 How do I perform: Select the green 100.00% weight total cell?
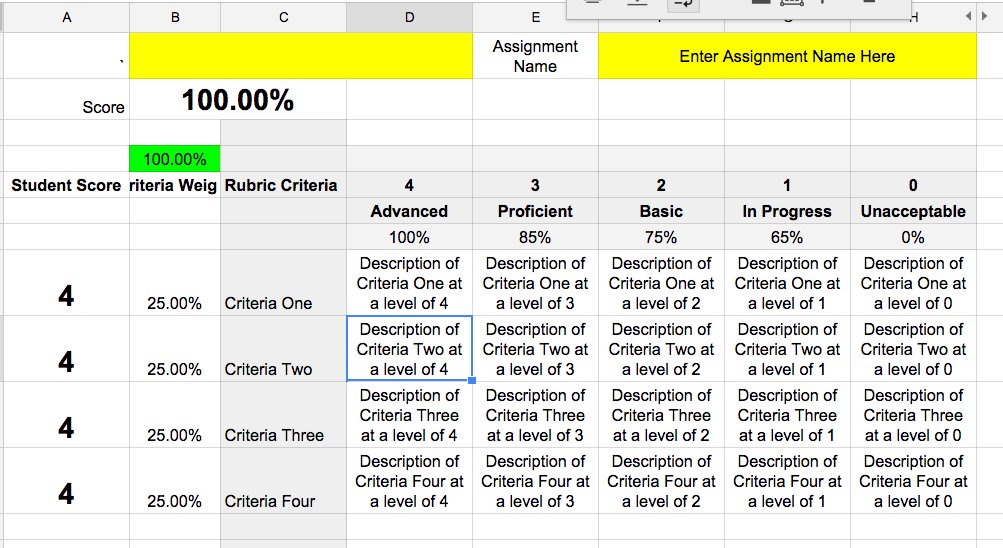tap(175, 159)
